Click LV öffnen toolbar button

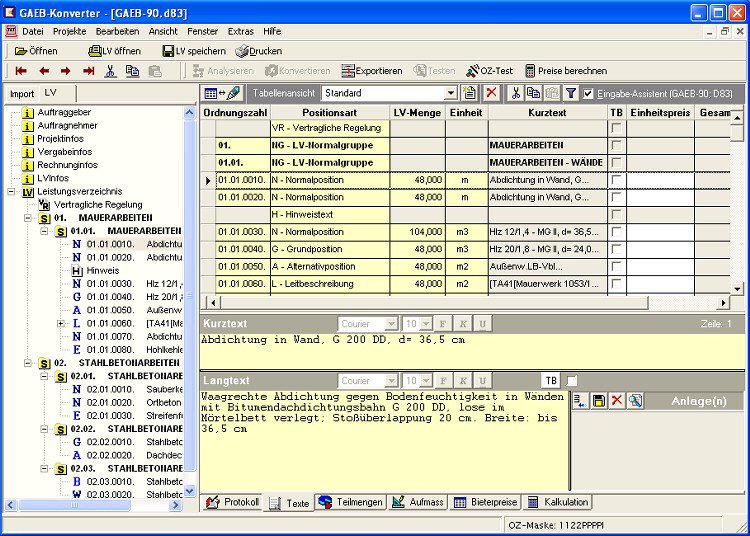(115, 51)
